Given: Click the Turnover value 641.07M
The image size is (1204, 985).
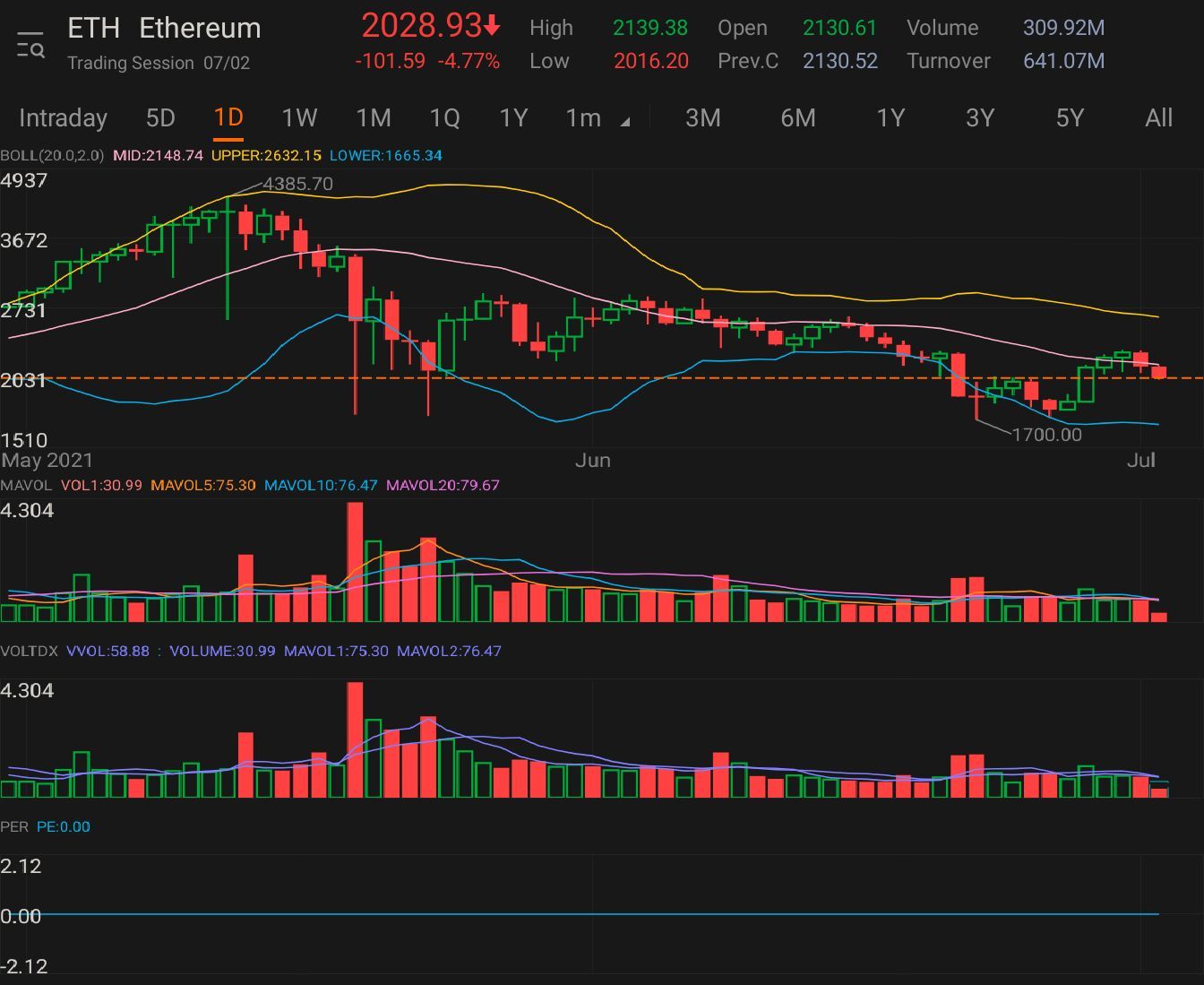Looking at the screenshot, I should click(1063, 61).
